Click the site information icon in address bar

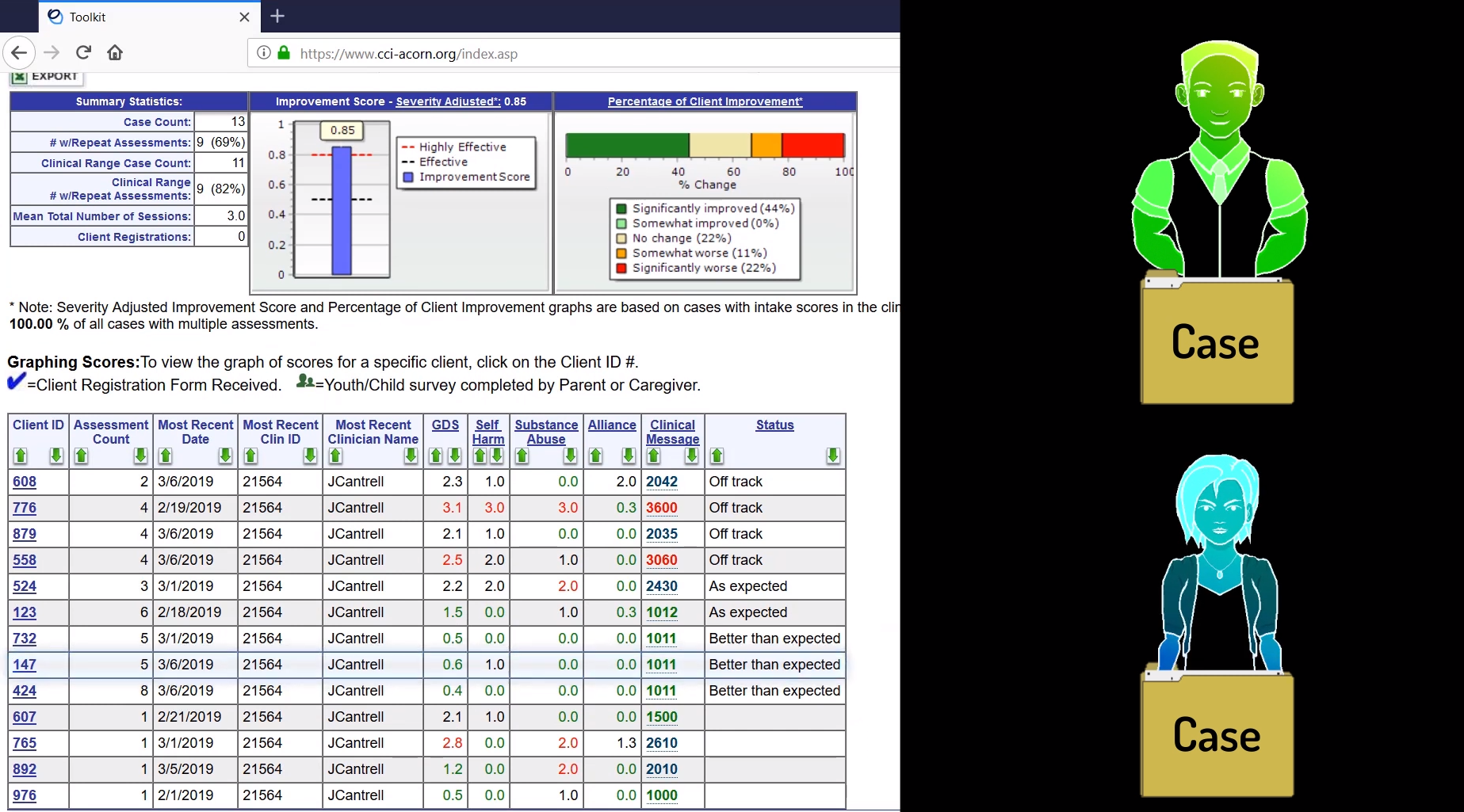[264, 53]
